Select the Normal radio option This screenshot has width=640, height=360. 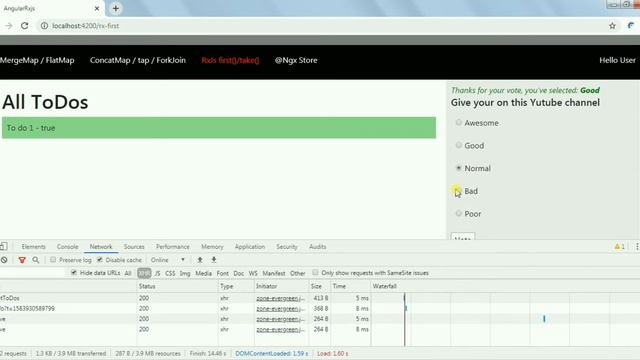tap(458, 168)
